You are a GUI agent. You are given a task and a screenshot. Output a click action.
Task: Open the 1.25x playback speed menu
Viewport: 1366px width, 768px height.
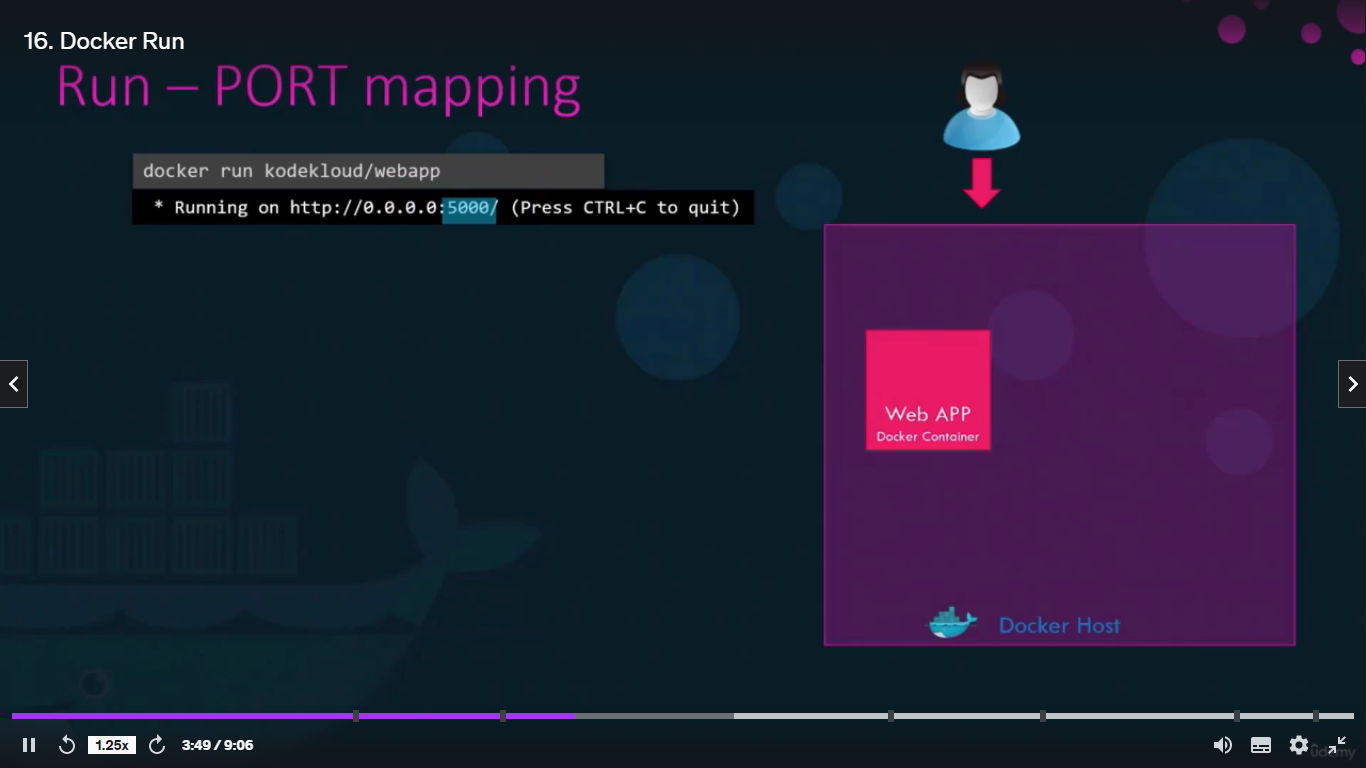[112, 745]
